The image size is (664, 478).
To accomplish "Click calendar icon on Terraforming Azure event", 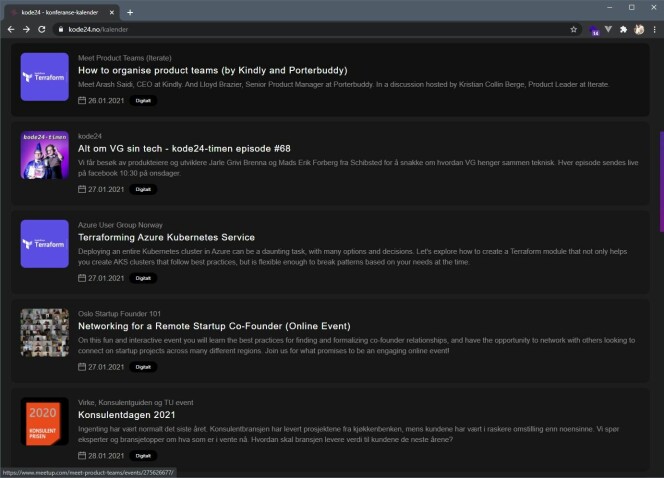I will [82, 278].
